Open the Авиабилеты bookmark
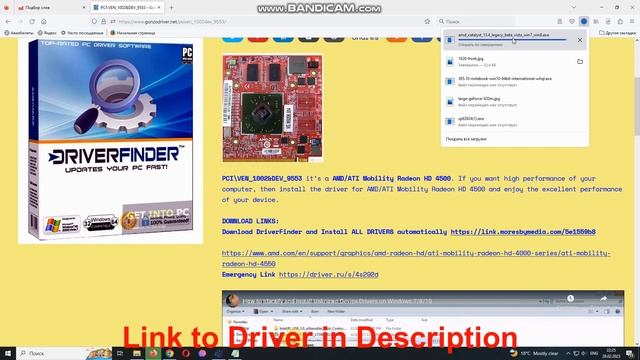Image resolution: width=640 pixels, height=360 pixels. pos(19,33)
